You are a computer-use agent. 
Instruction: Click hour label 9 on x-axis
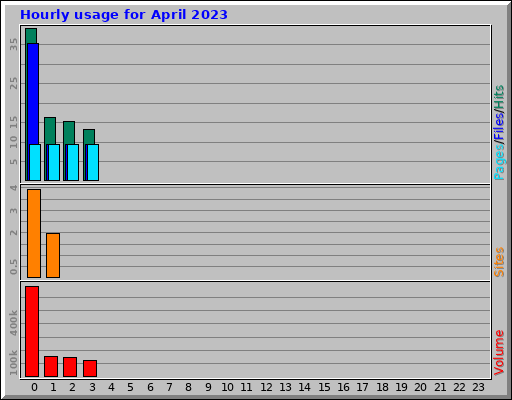pos(208,387)
